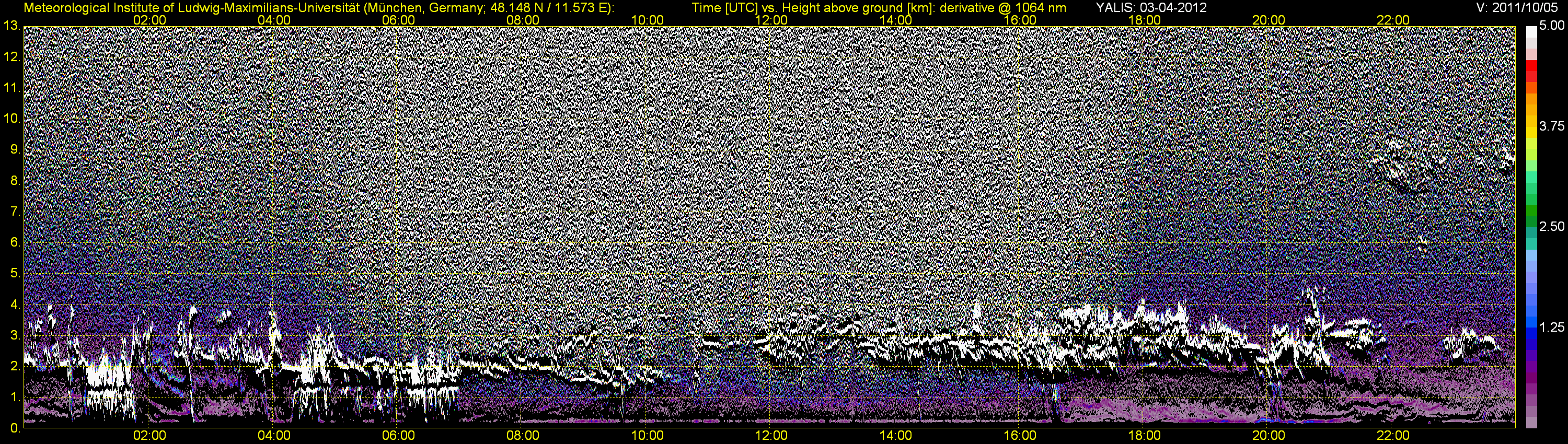Select the 02:00 label on the bottom time axis
Screen dimensions: 1568x444
pos(149,436)
